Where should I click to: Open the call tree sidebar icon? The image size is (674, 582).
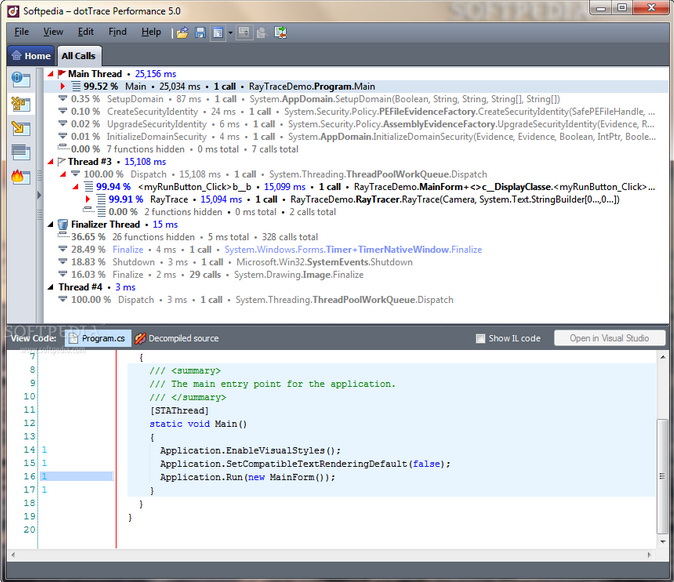coord(20,104)
